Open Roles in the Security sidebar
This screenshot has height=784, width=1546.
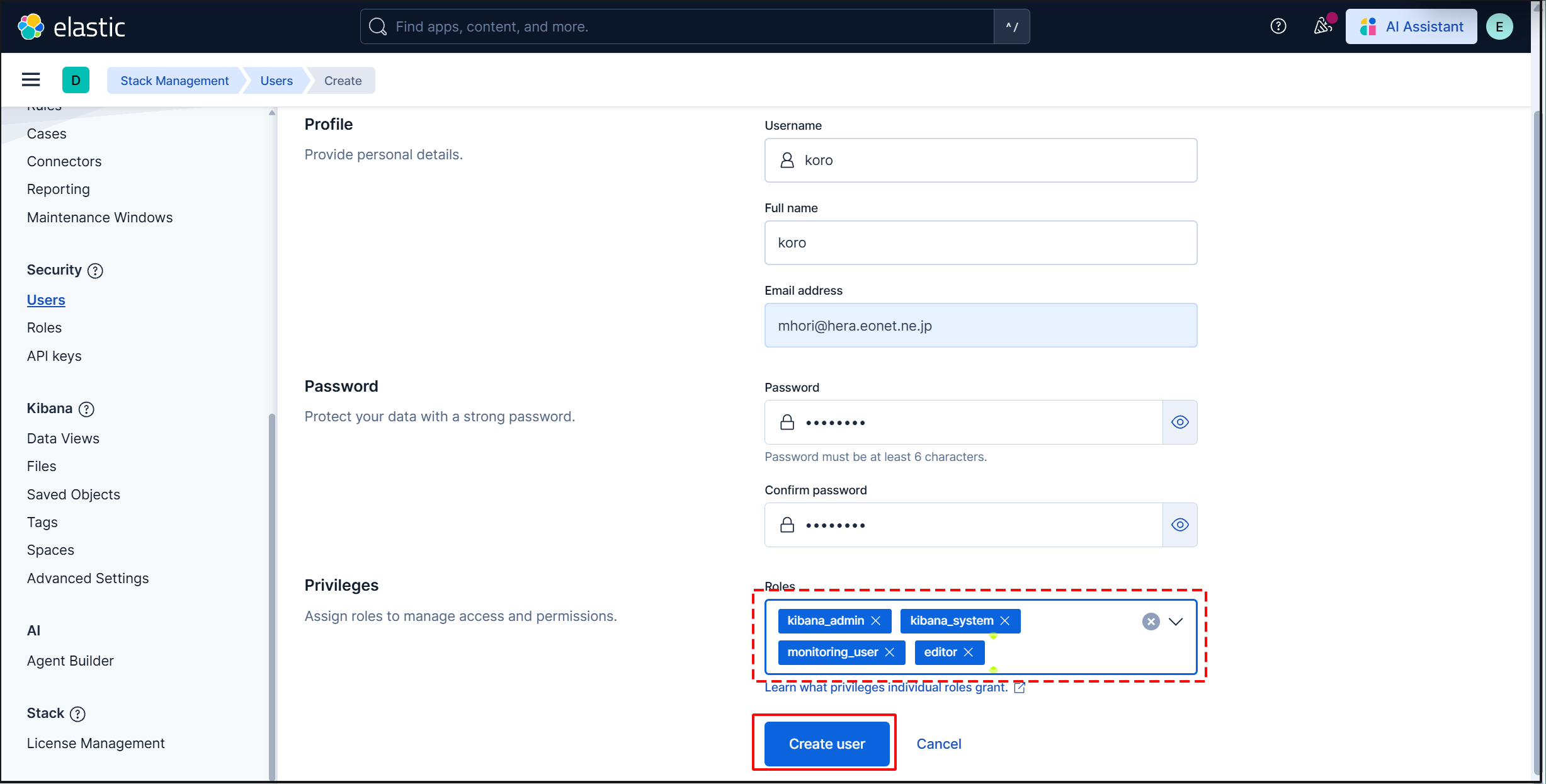pos(44,327)
